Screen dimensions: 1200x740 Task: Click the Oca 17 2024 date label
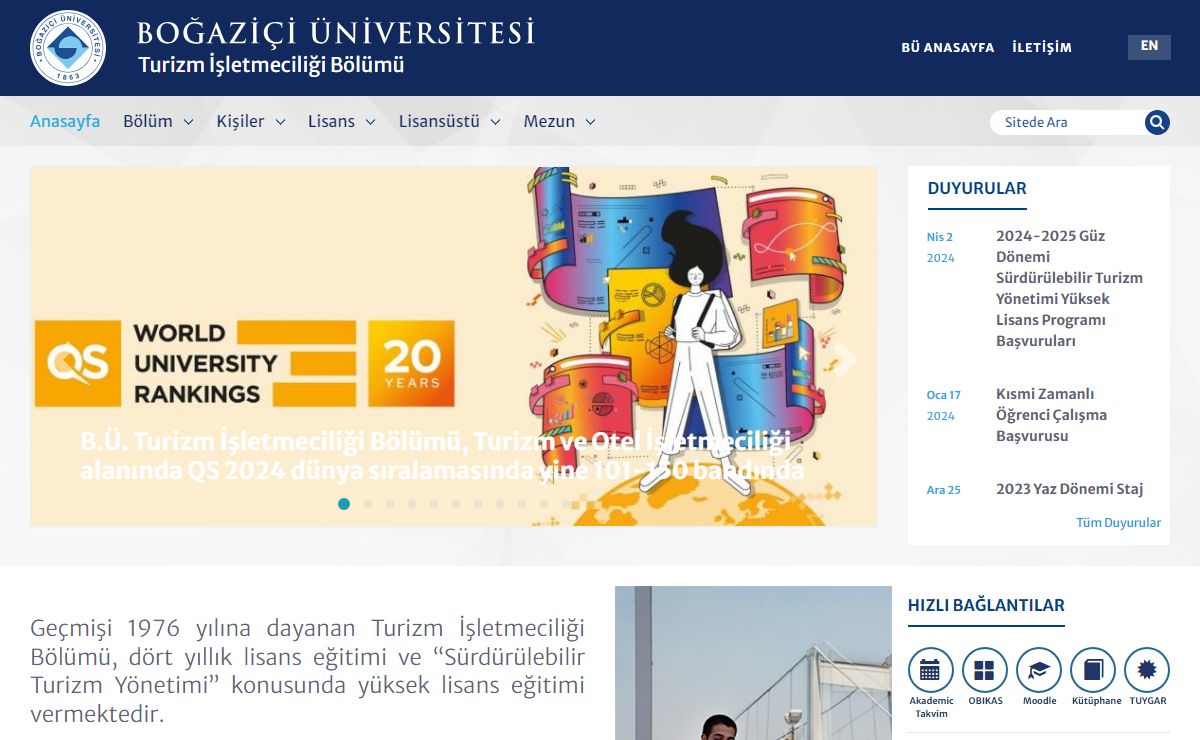click(943, 405)
